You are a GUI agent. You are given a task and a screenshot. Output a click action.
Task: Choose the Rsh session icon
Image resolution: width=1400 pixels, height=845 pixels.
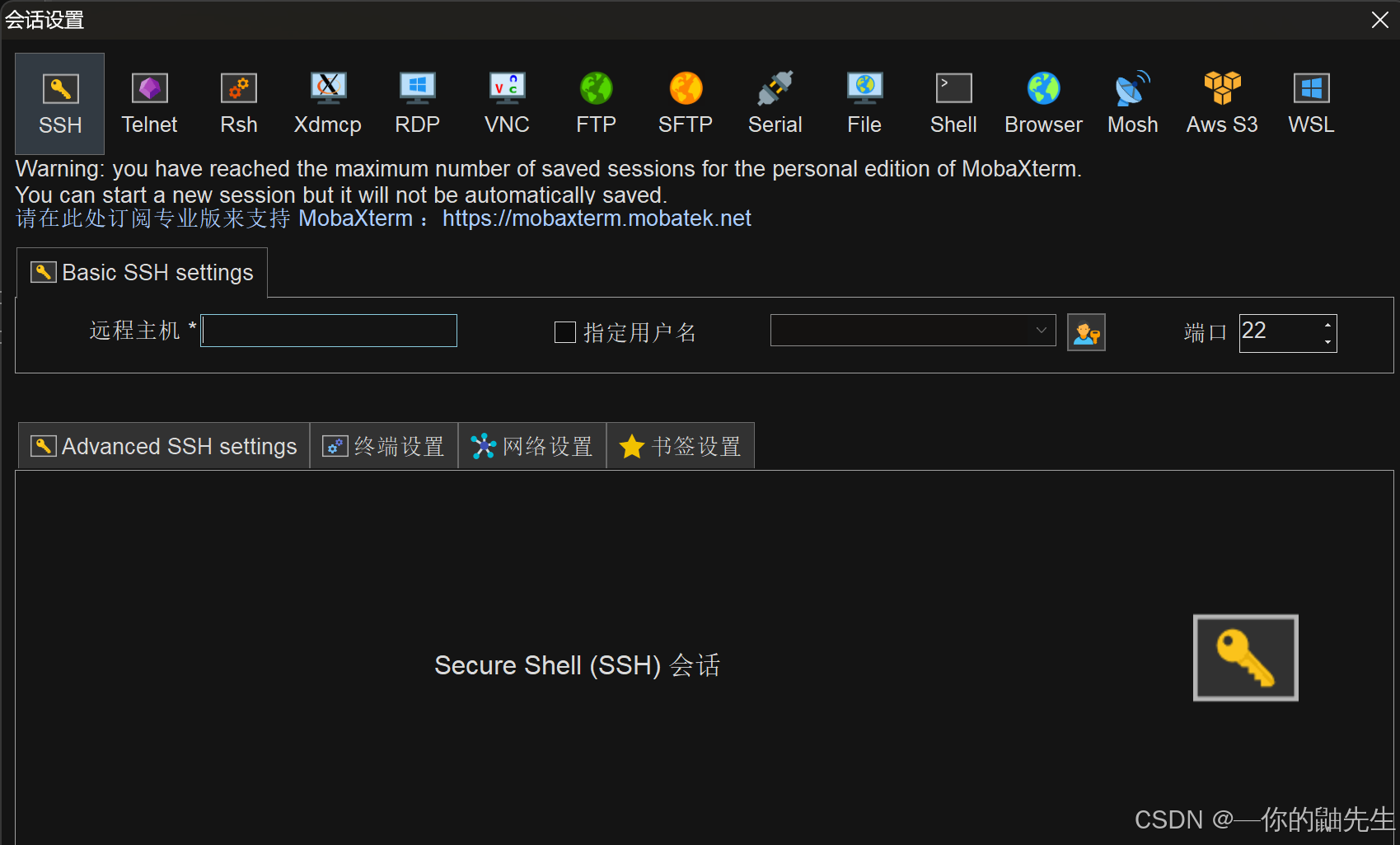pyautogui.click(x=239, y=104)
